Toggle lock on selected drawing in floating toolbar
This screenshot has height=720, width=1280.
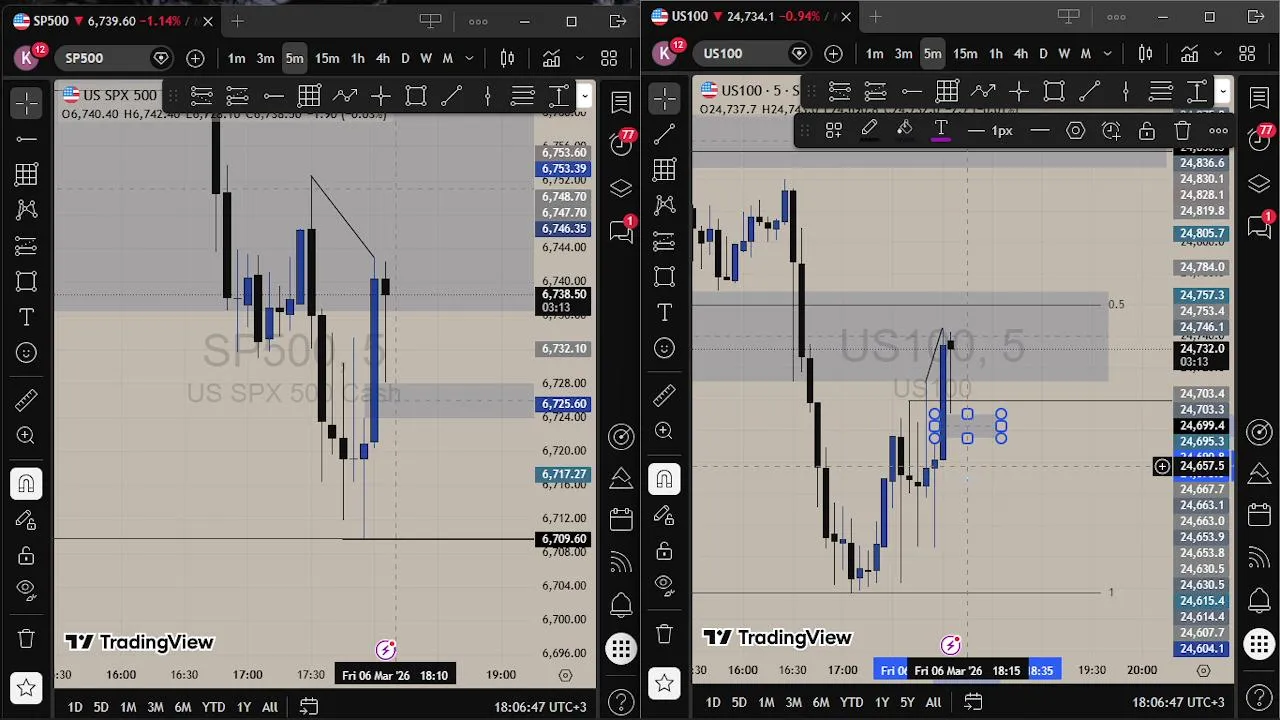[1147, 130]
